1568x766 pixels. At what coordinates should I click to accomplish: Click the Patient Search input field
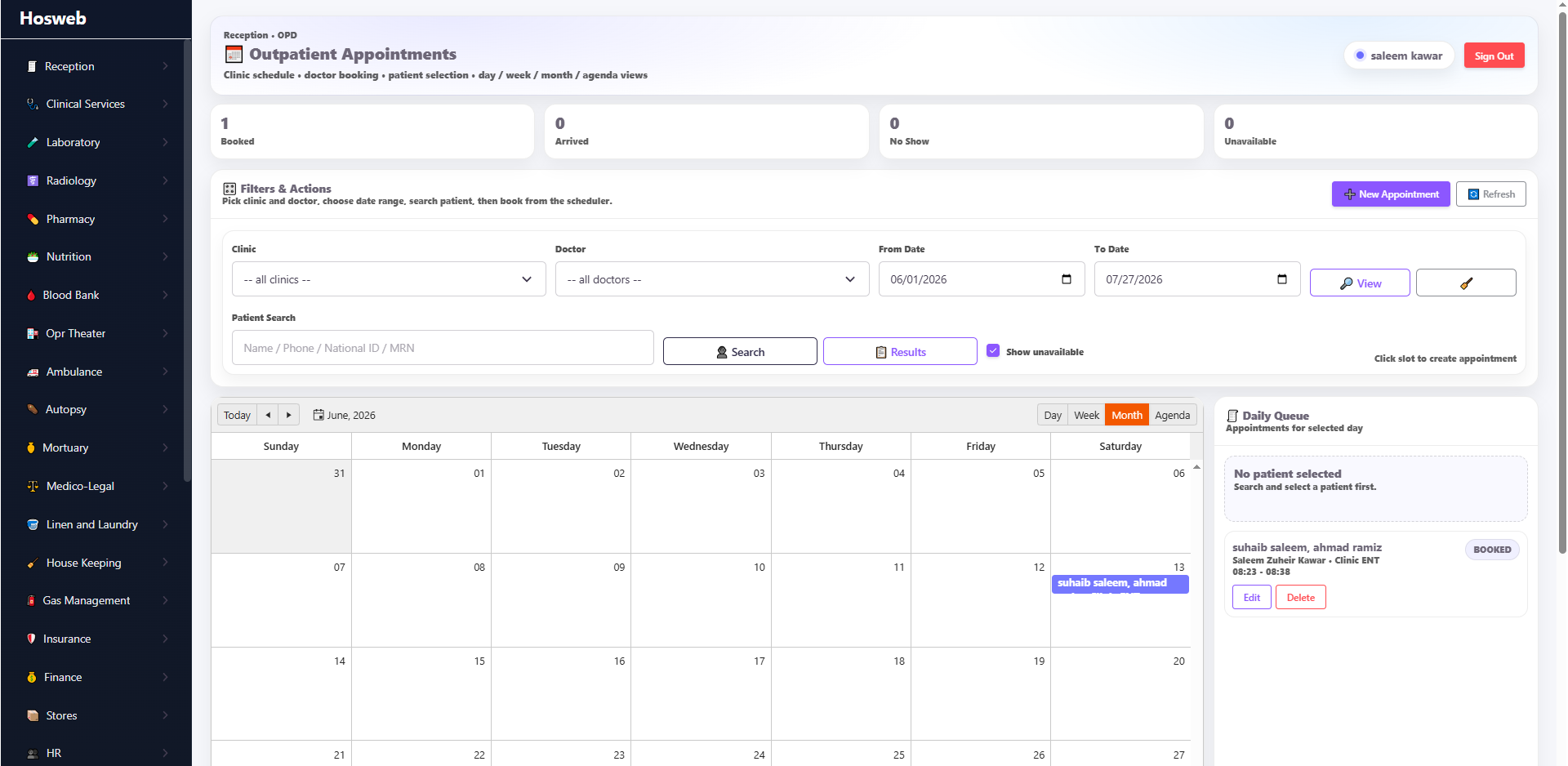(443, 348)
